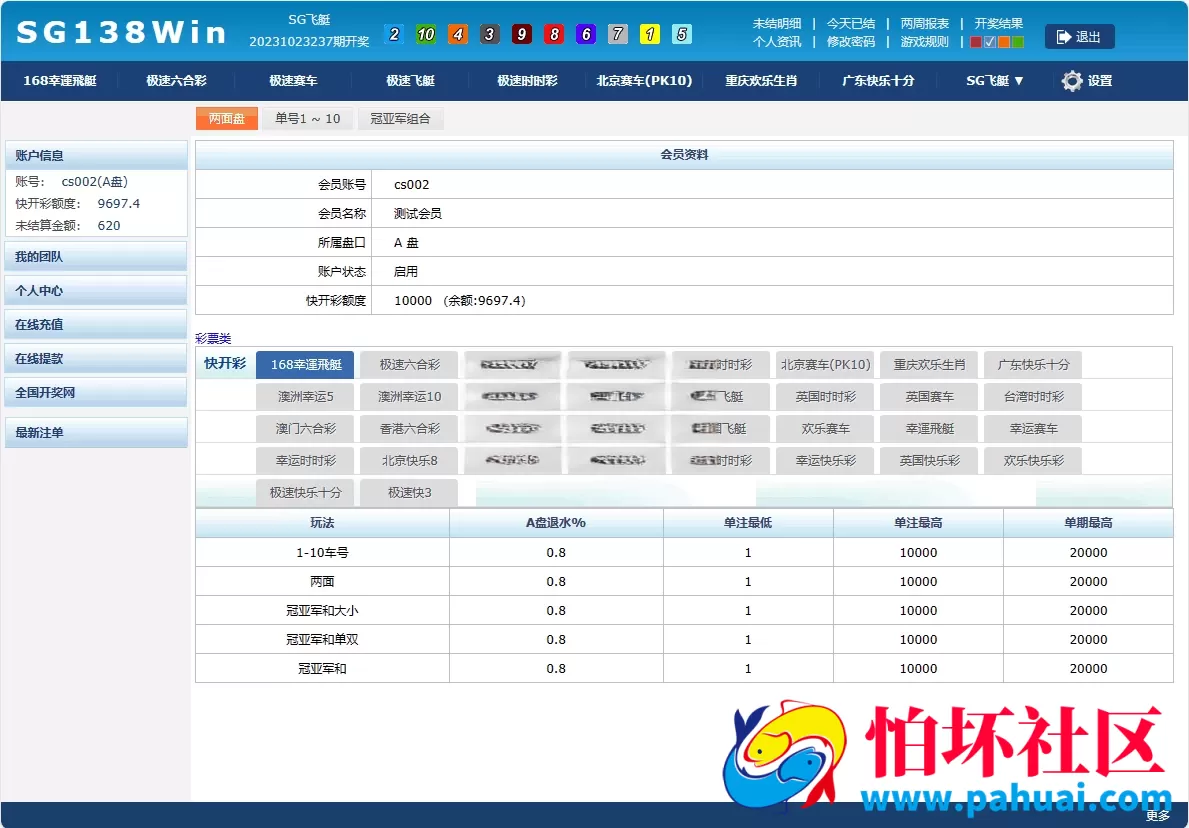The height and width of the screenshot is (828, 1189).
Task: Select the green theme color swatch
Action: (x=1017, y=42)
